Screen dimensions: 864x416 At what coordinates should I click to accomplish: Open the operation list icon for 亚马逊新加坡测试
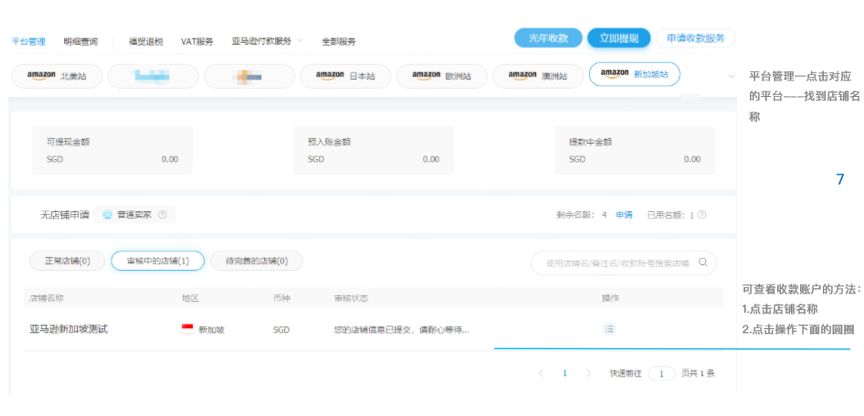tap(609, 329)
